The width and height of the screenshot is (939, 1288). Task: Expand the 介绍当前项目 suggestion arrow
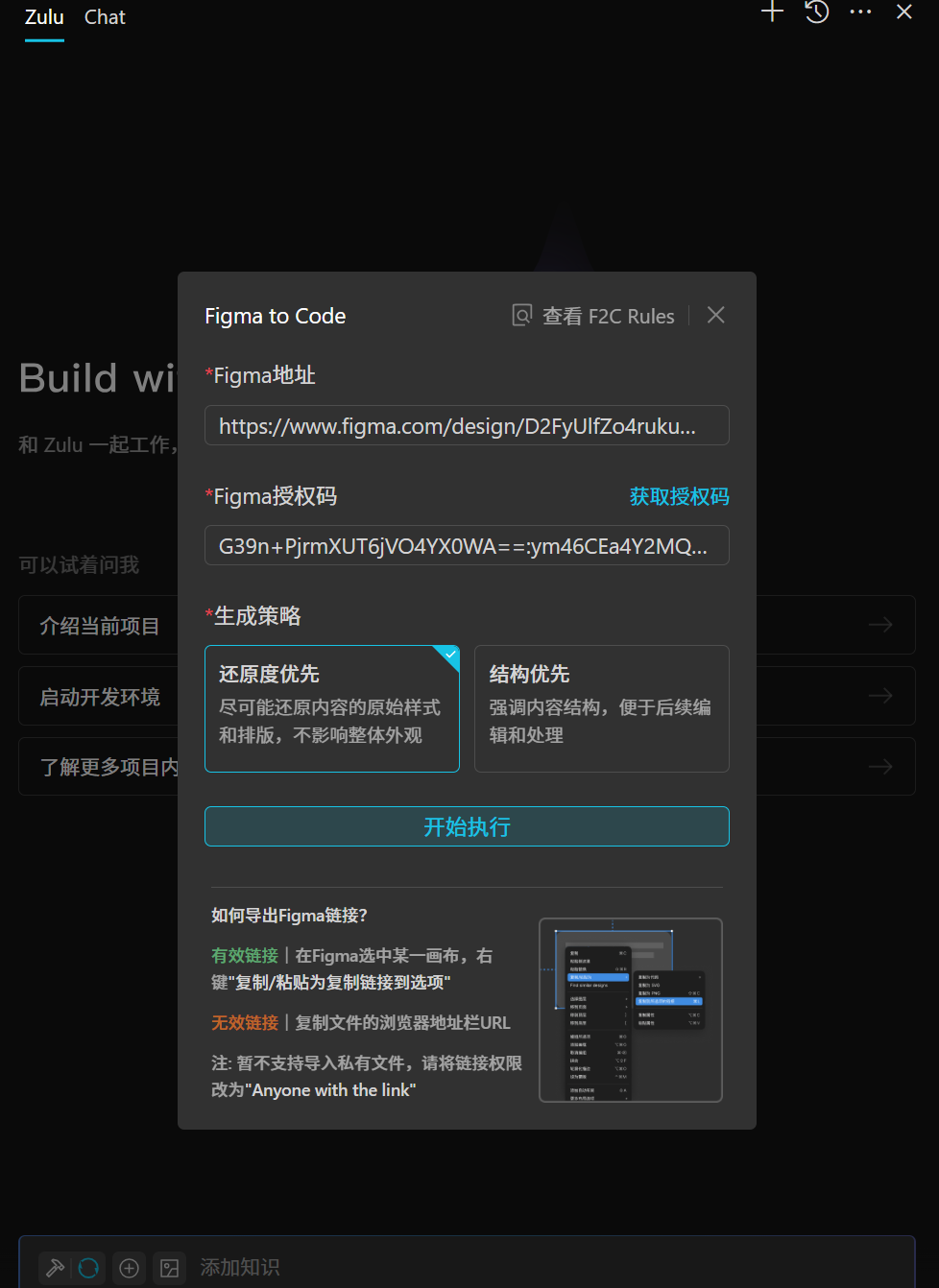pos(880,625)
